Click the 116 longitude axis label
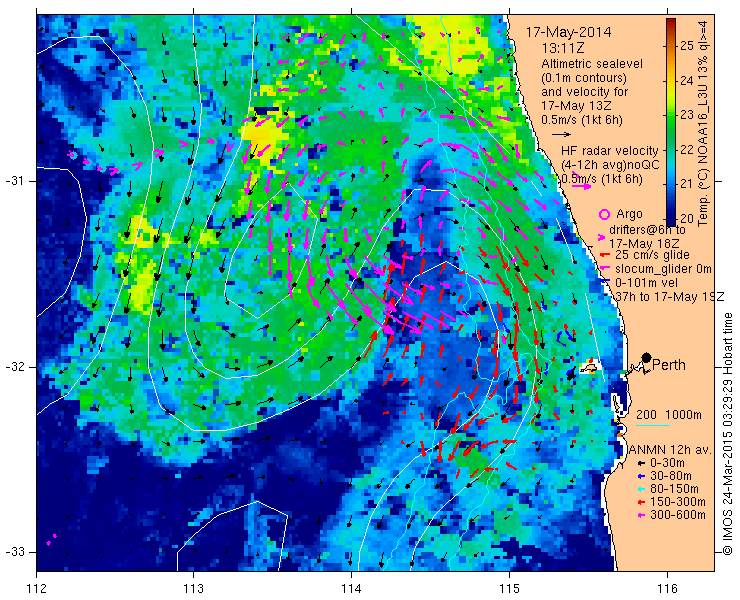The image size is (740, 600). [667, 588]
